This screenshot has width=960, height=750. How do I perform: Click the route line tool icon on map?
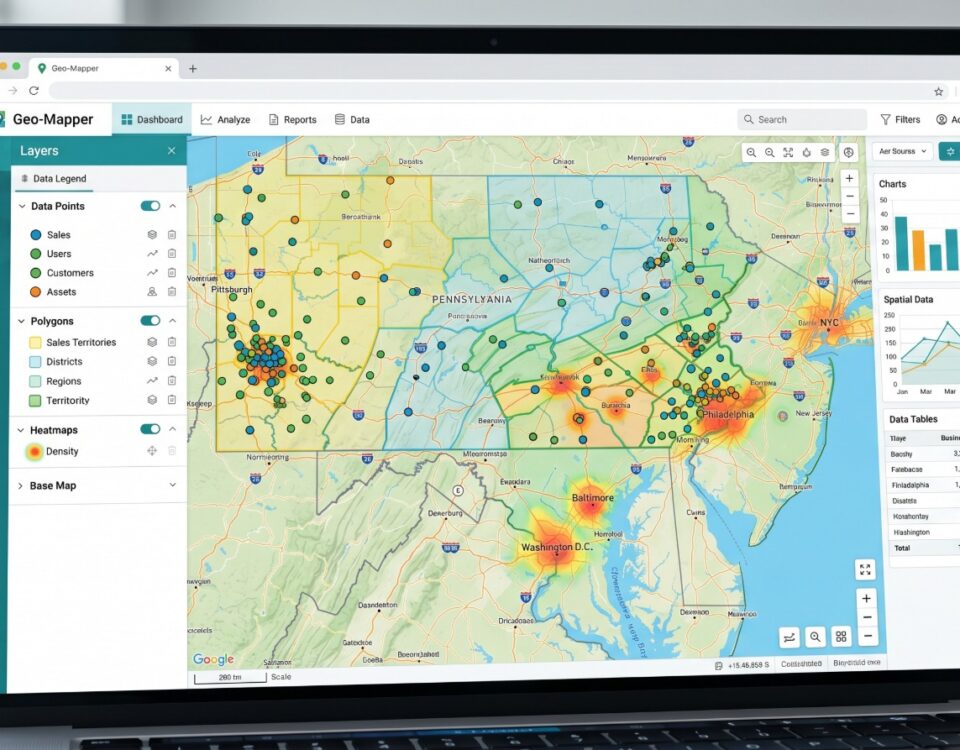point(789,637)
